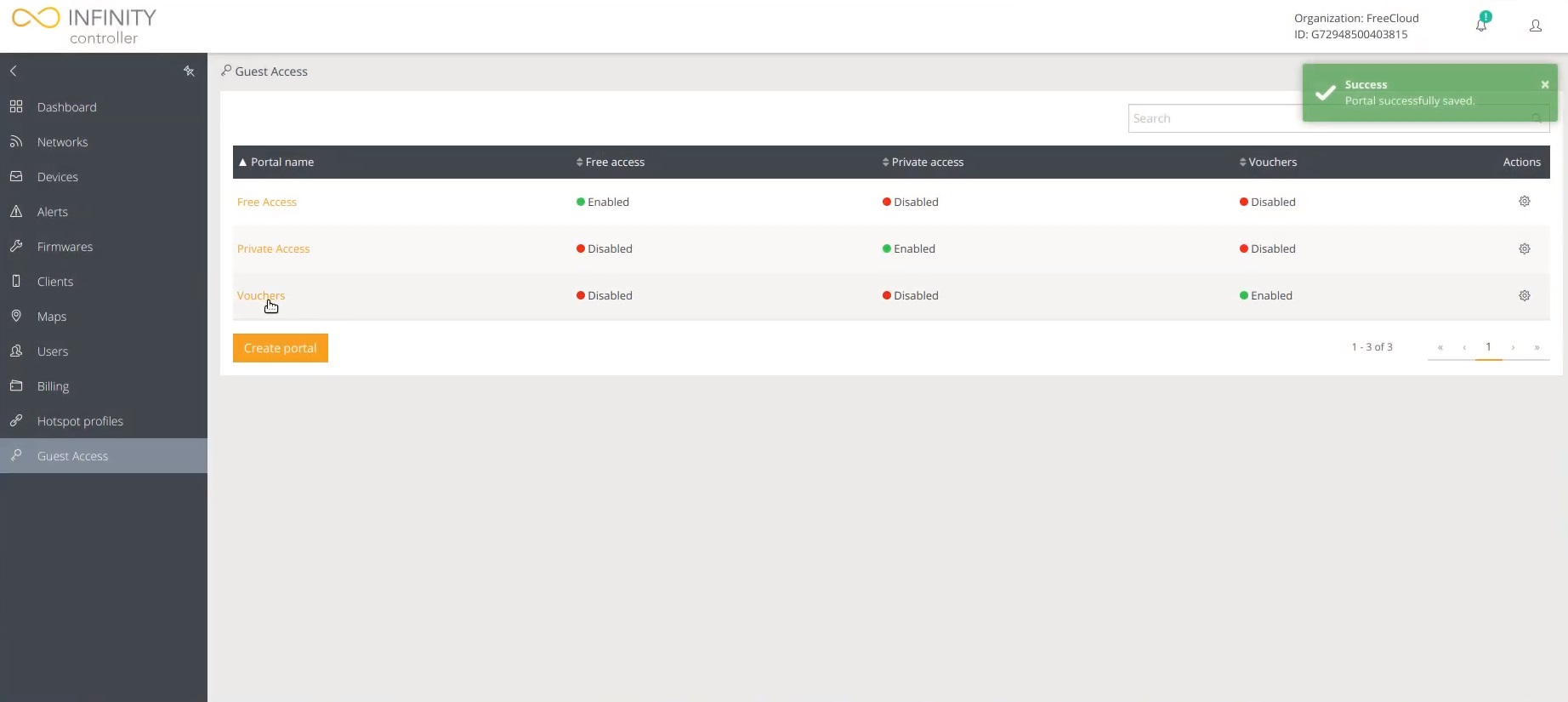Click Enabled vouchers status in Vouchers row
This screenshot has height=702, width=1568.
[x=1266, y=295]
